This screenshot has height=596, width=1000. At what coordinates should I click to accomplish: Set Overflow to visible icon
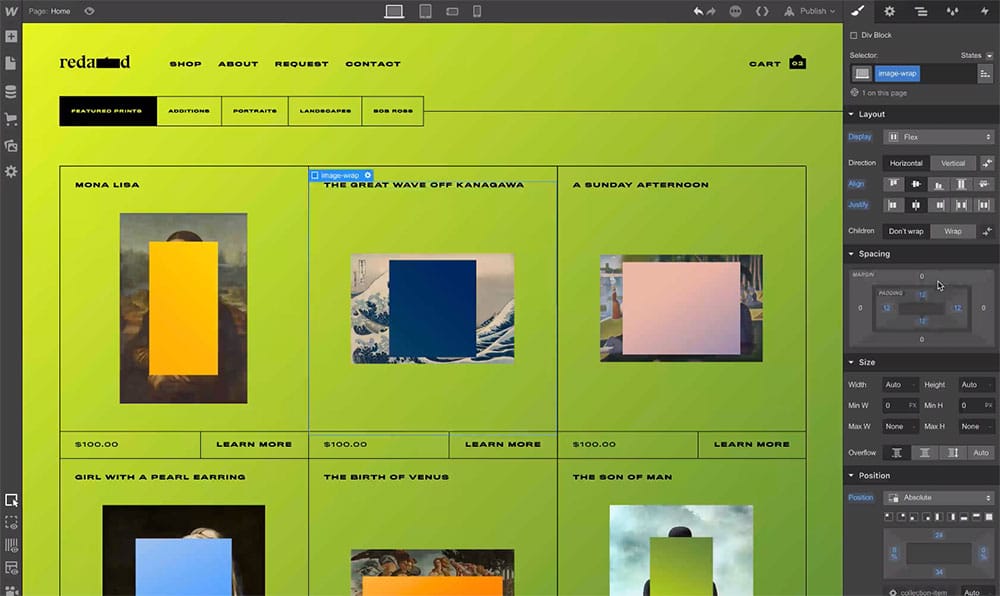click(x=897, y=453)
